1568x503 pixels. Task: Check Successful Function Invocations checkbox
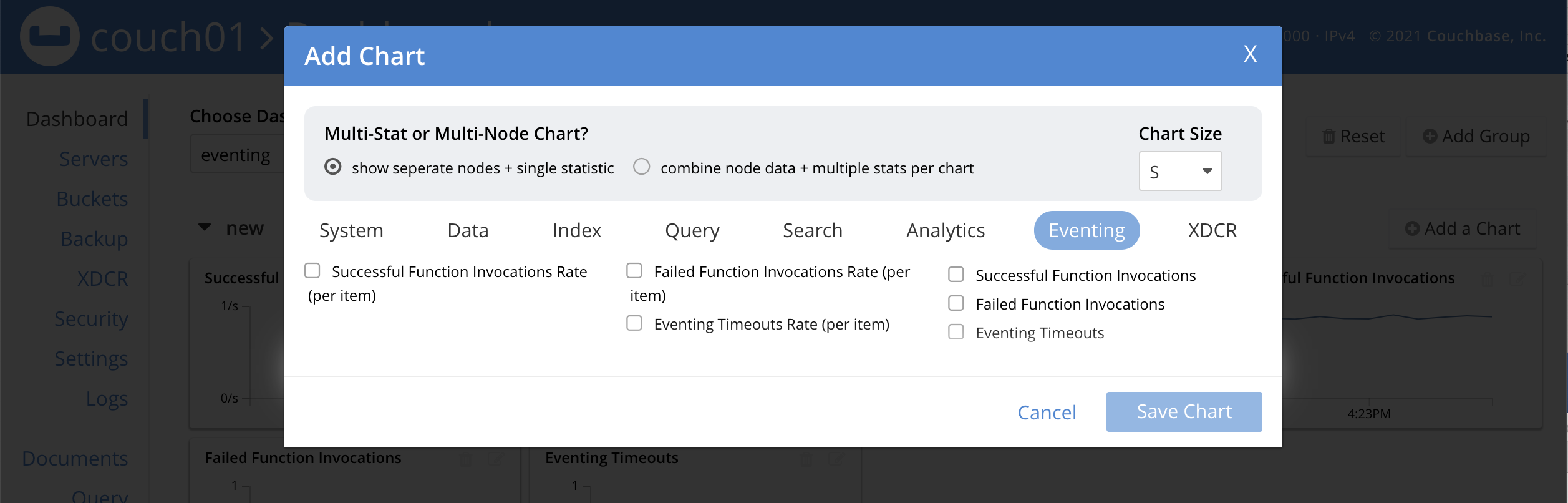[x=956, y=274]
